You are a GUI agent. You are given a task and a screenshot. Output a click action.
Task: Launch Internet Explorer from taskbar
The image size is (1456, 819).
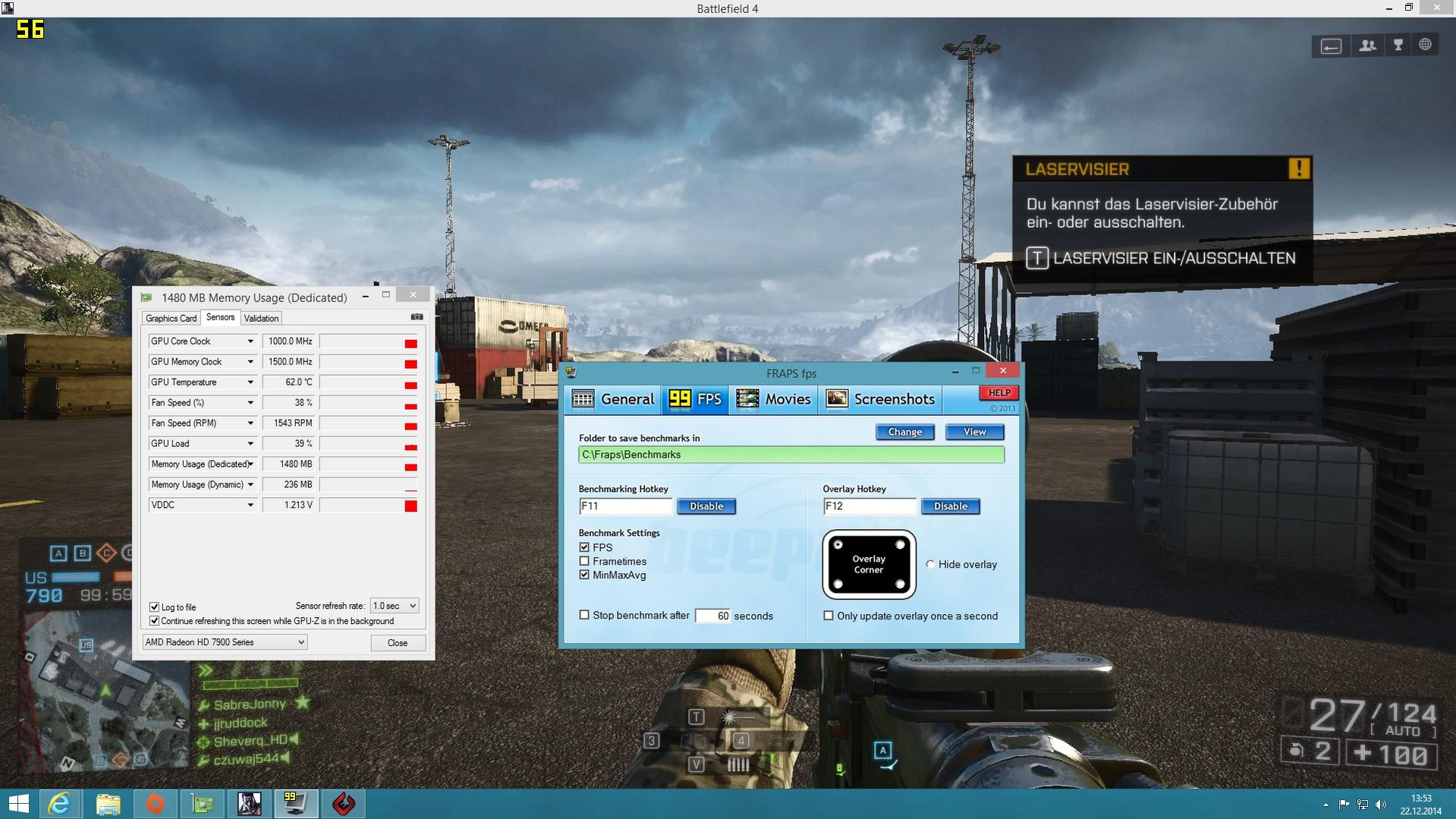tap(59, 804)
